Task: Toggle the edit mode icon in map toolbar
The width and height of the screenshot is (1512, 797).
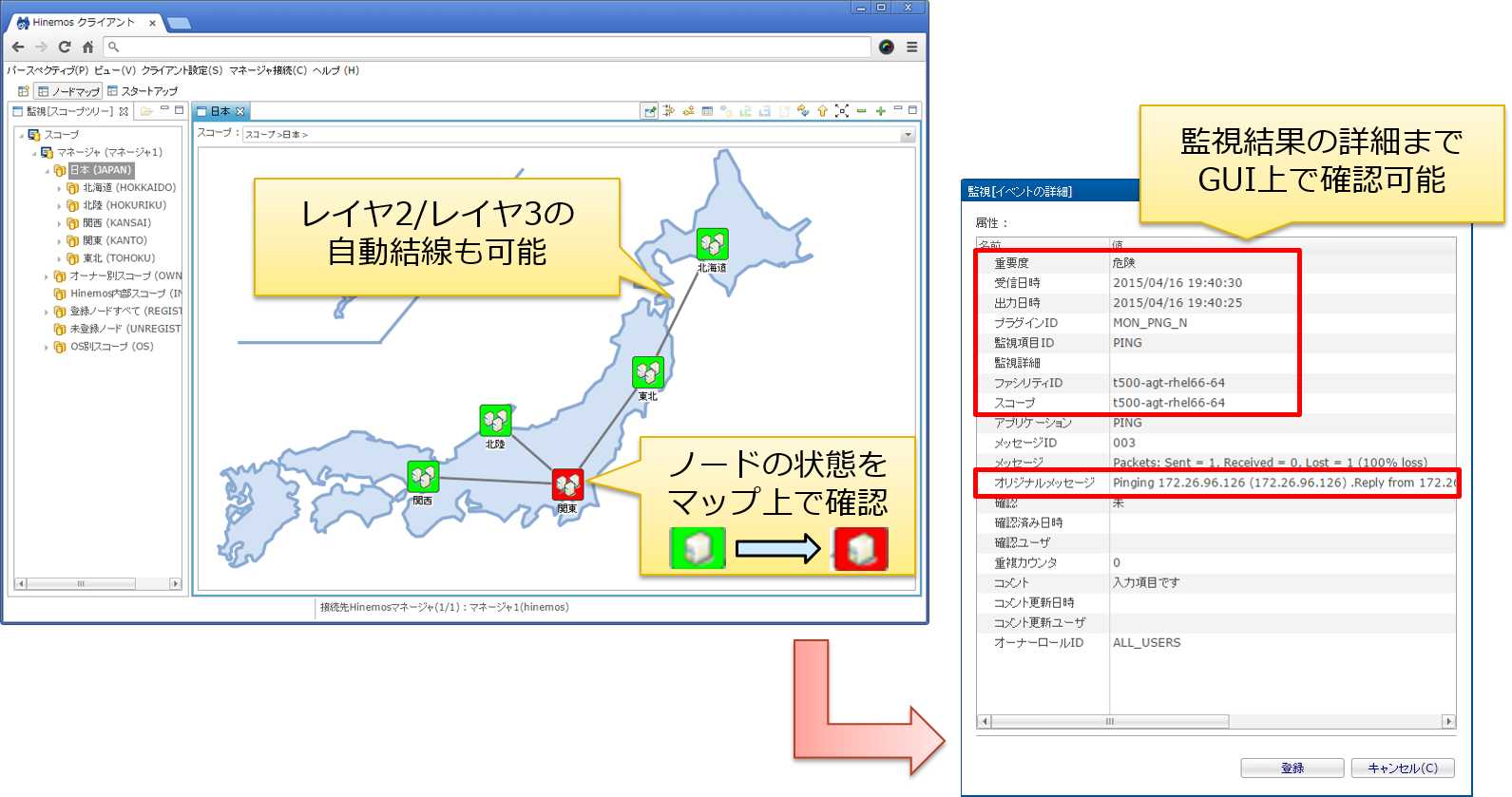Action: coord(650,111)
